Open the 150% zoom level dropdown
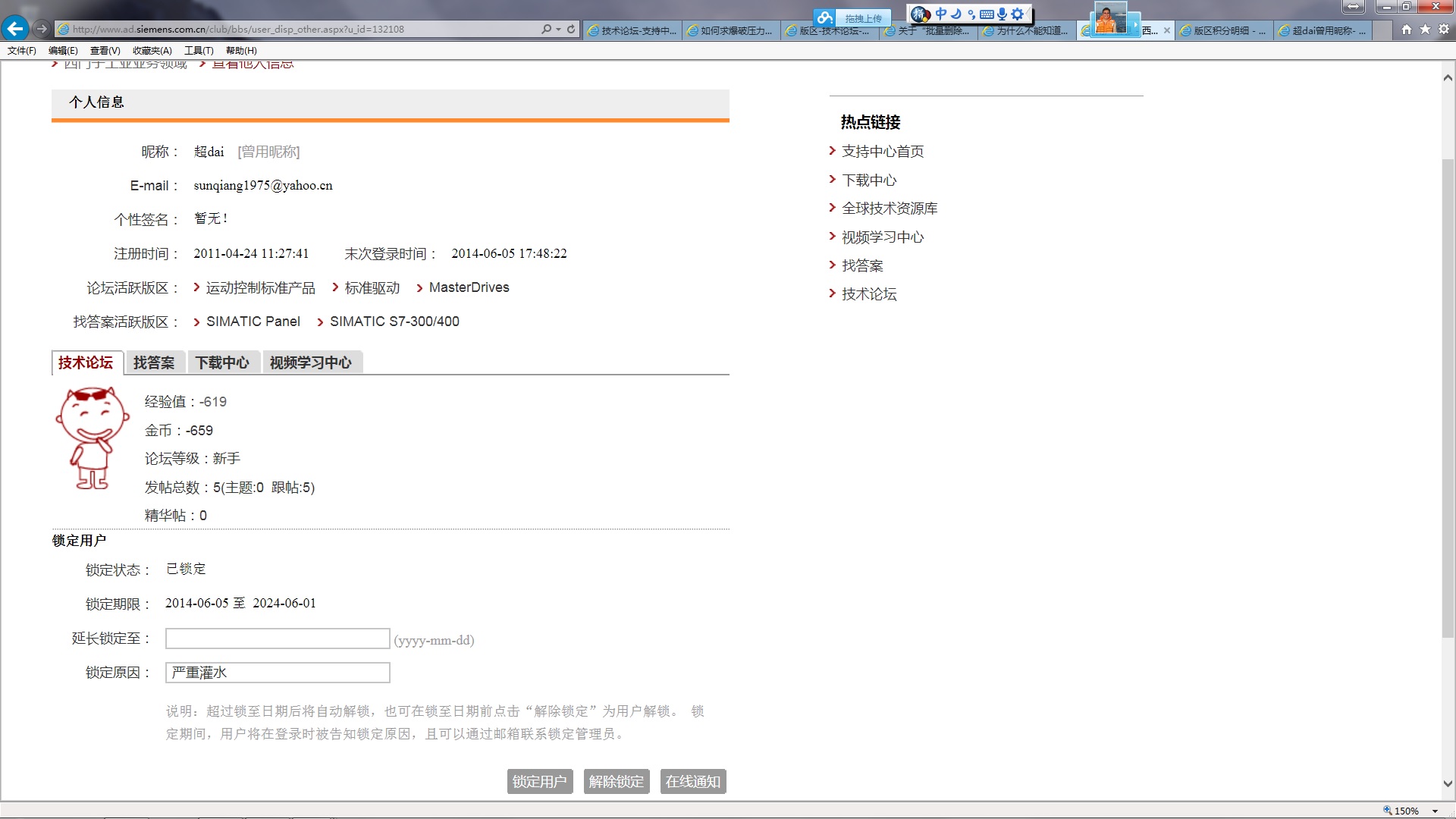Viewport: 1456px width, 819px height. (1435, 811)
